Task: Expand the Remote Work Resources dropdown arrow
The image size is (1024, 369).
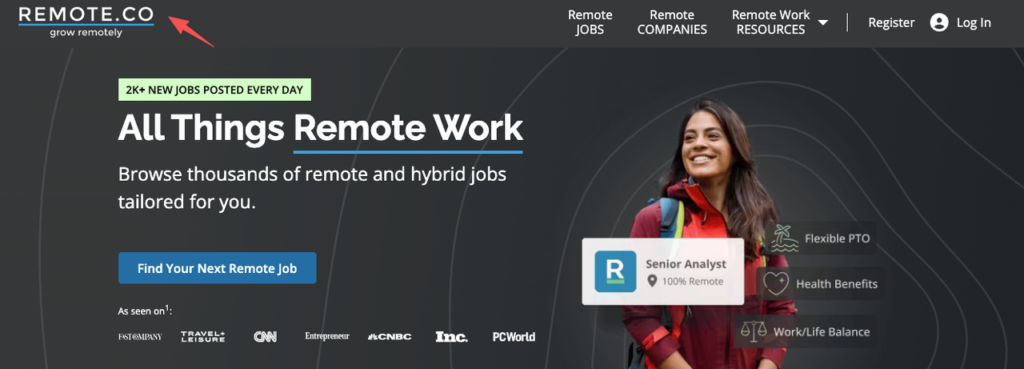Action: pos(823,23)
